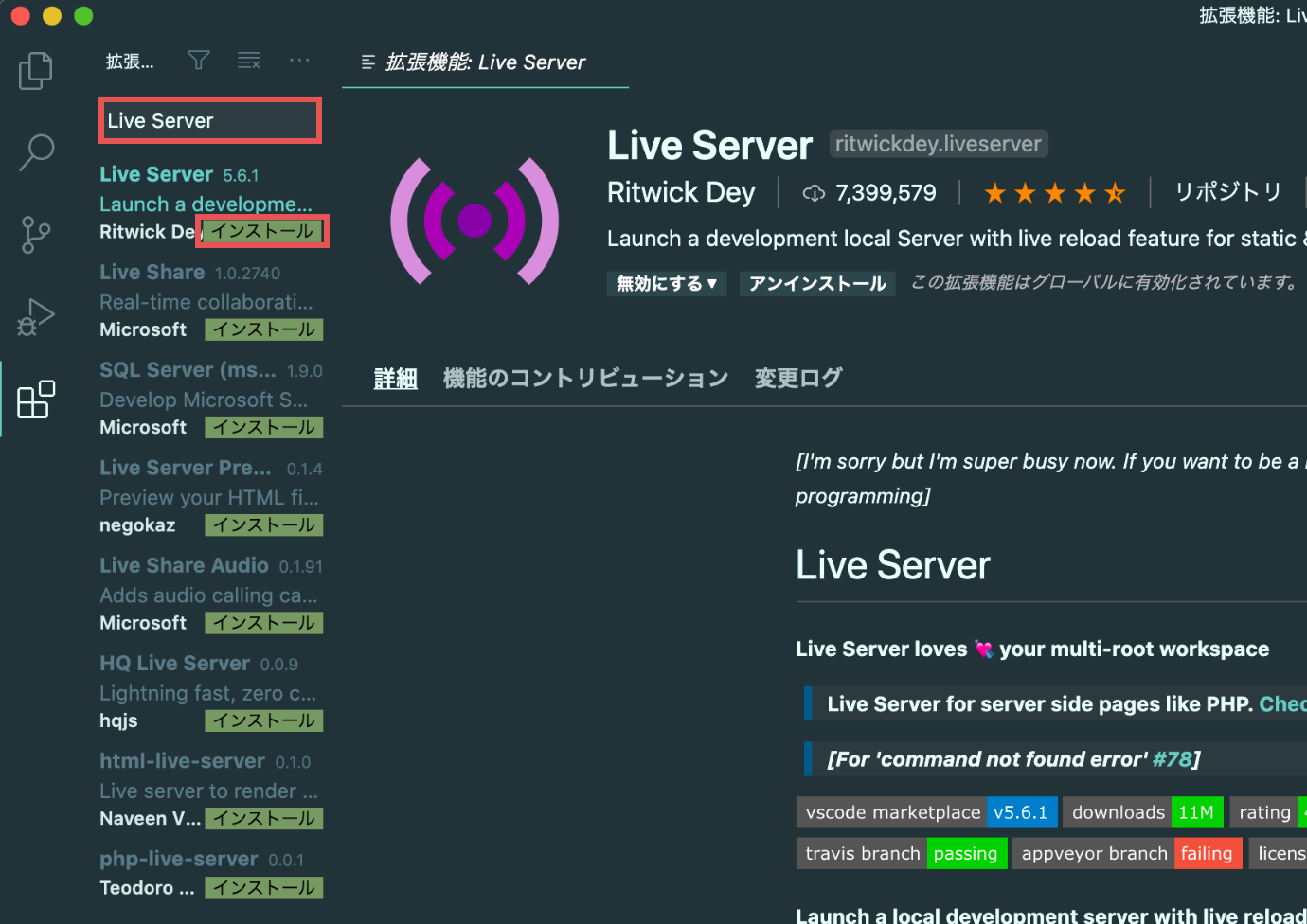Install the Live Share extension
Image resolution: width=1307 pixels, height=924 pixels.
[x=263, y=329]
